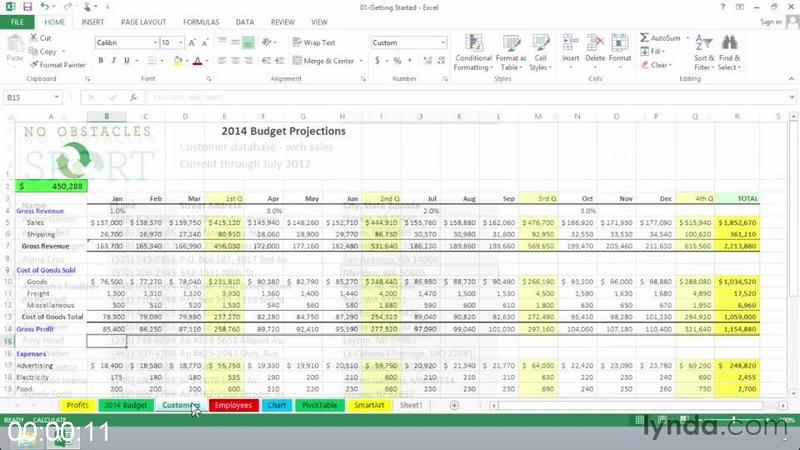Toggle Center horizontal alignment
Image resolution: width=800 pixels, height=450 pixels.
click(x=235, y=61)
